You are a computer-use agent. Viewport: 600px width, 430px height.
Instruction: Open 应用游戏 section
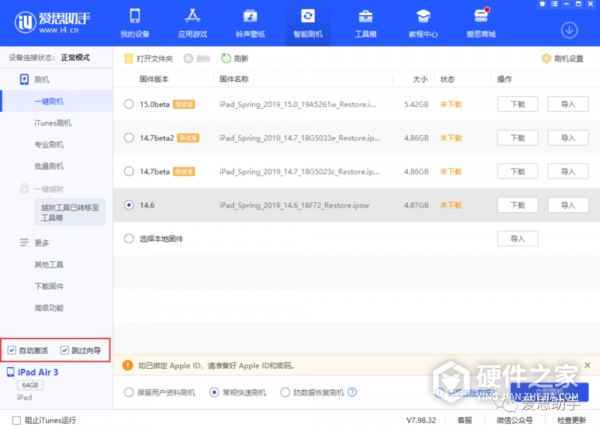192,23
